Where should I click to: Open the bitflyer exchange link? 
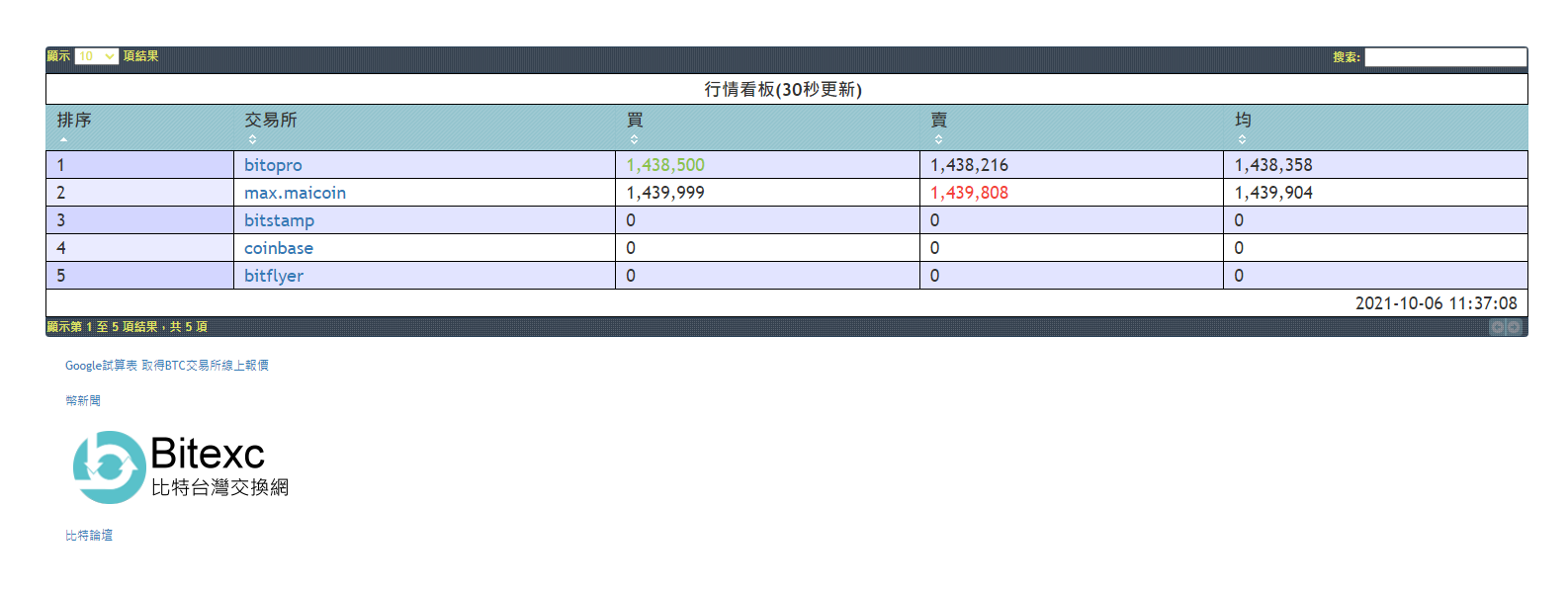274,276
